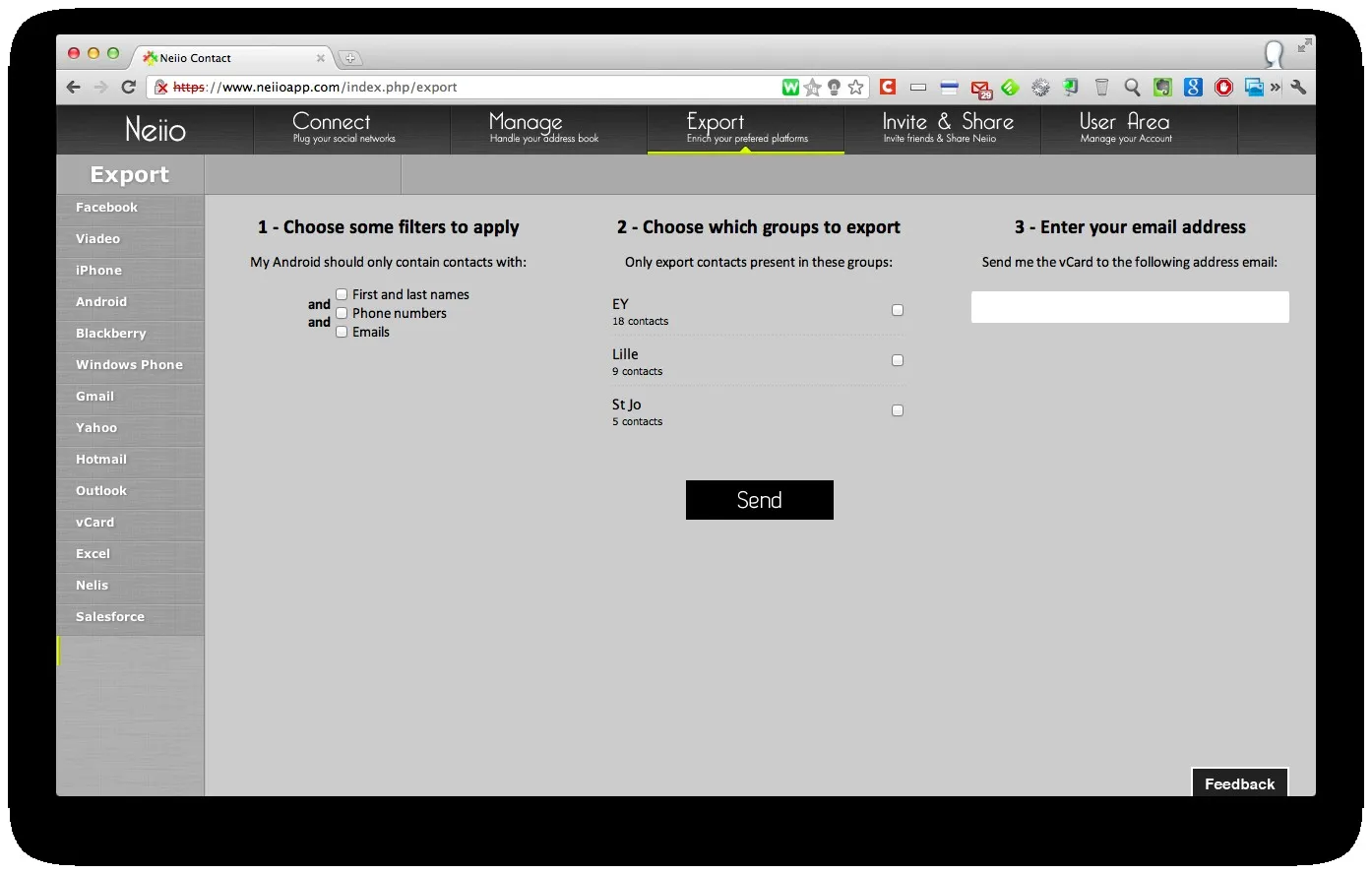Select the EY group checkbox
The image size is (1372, 874).
click(x=898, y=310)
